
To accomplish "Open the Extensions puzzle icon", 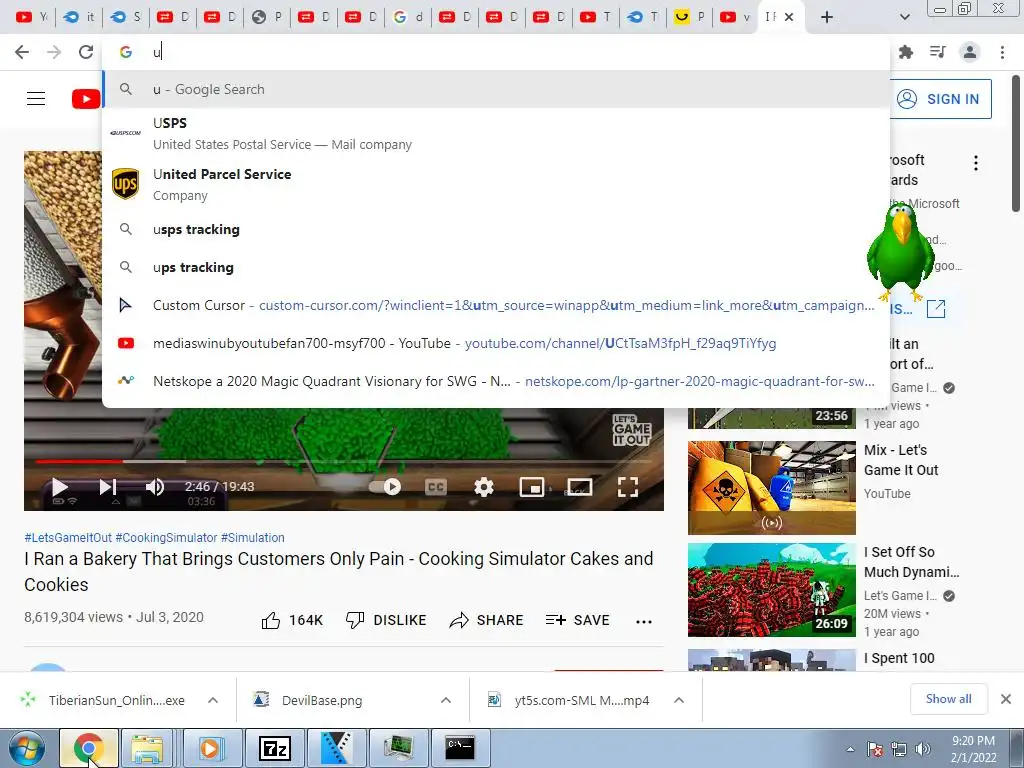I will click(906, 52).
